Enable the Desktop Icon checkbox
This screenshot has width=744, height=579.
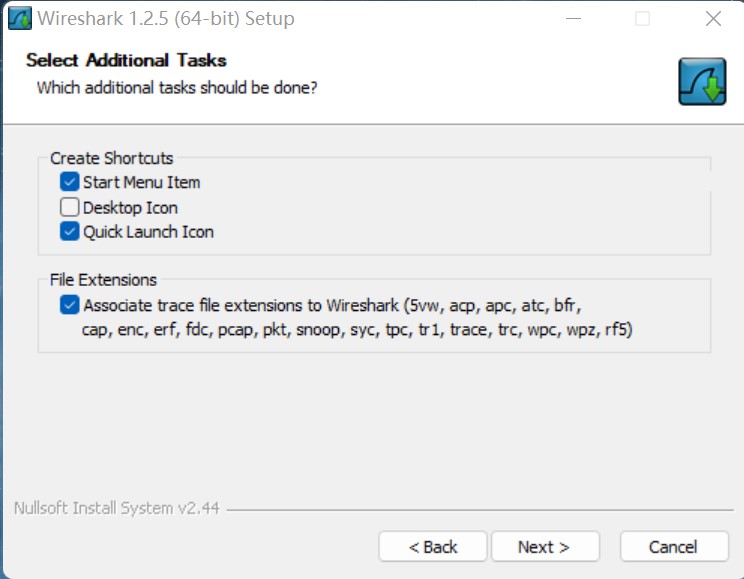69,208
